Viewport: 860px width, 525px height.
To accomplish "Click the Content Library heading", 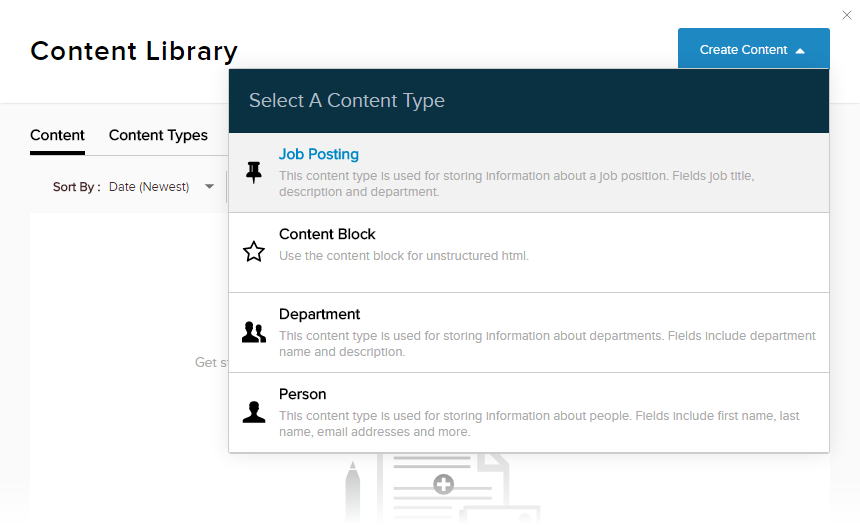I will point(134,51).
